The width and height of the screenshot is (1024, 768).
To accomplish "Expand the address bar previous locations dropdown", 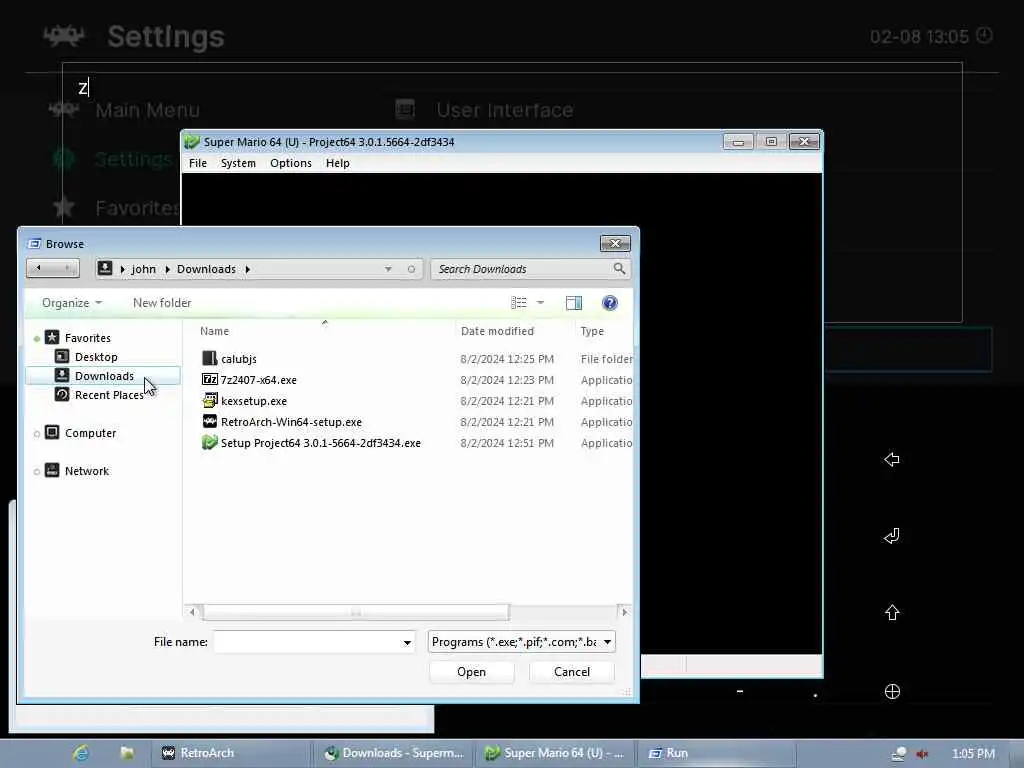I will 388,269.
